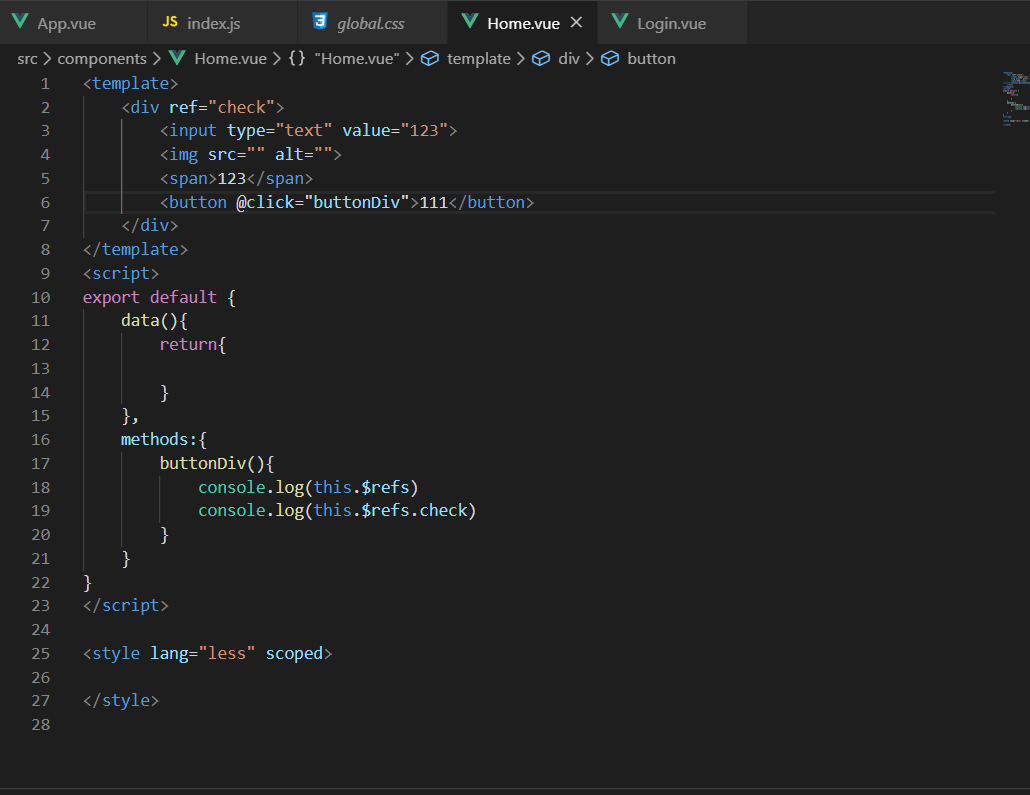Click the Home.vue file breadcrumb
This screenshot has width=1030, height=795.
pyautogui.click(x=231, y=58)
